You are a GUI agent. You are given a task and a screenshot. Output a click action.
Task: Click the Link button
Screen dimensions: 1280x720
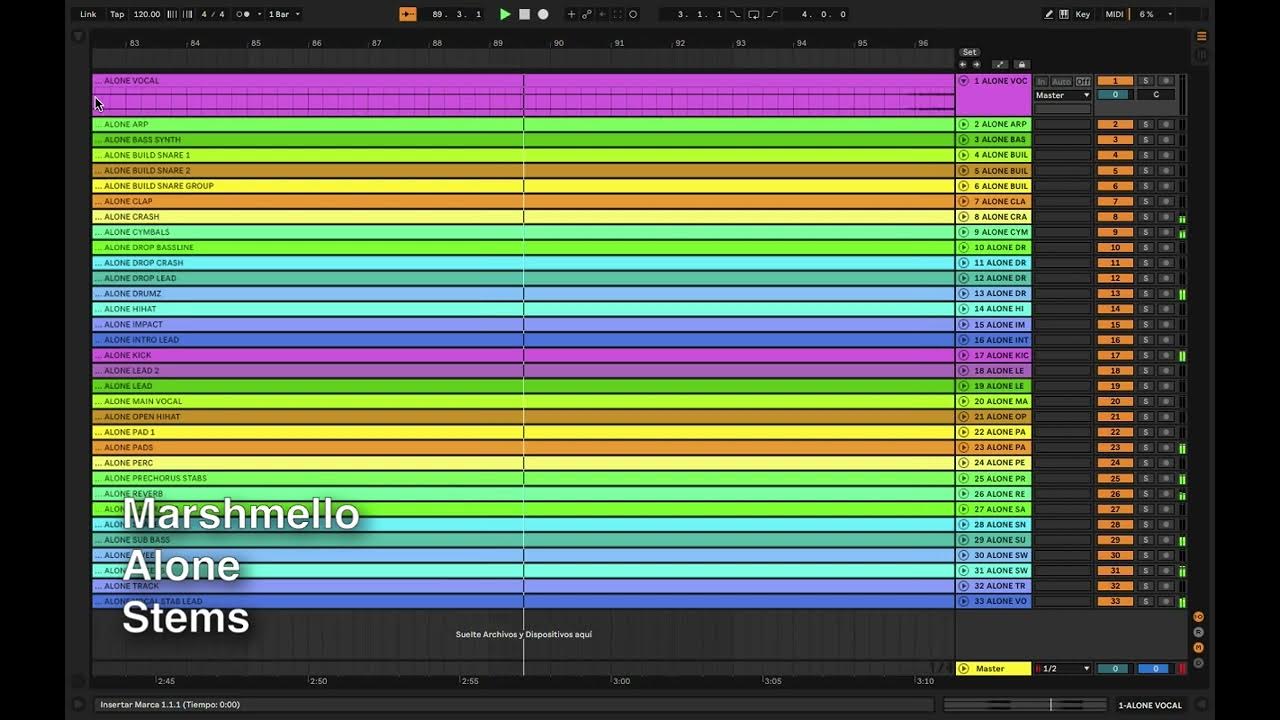point(88,14)
